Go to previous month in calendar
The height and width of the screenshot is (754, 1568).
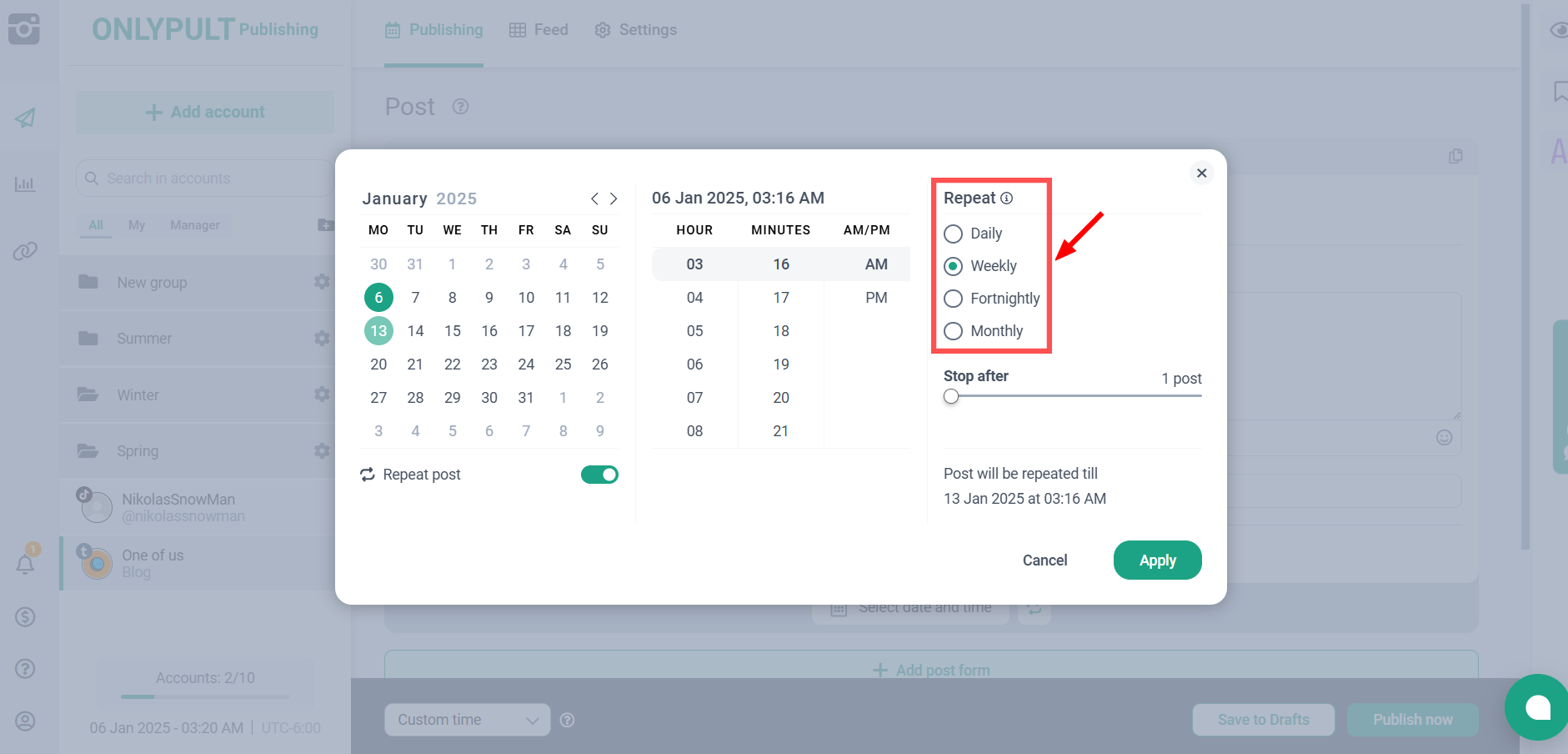(594, 199)
